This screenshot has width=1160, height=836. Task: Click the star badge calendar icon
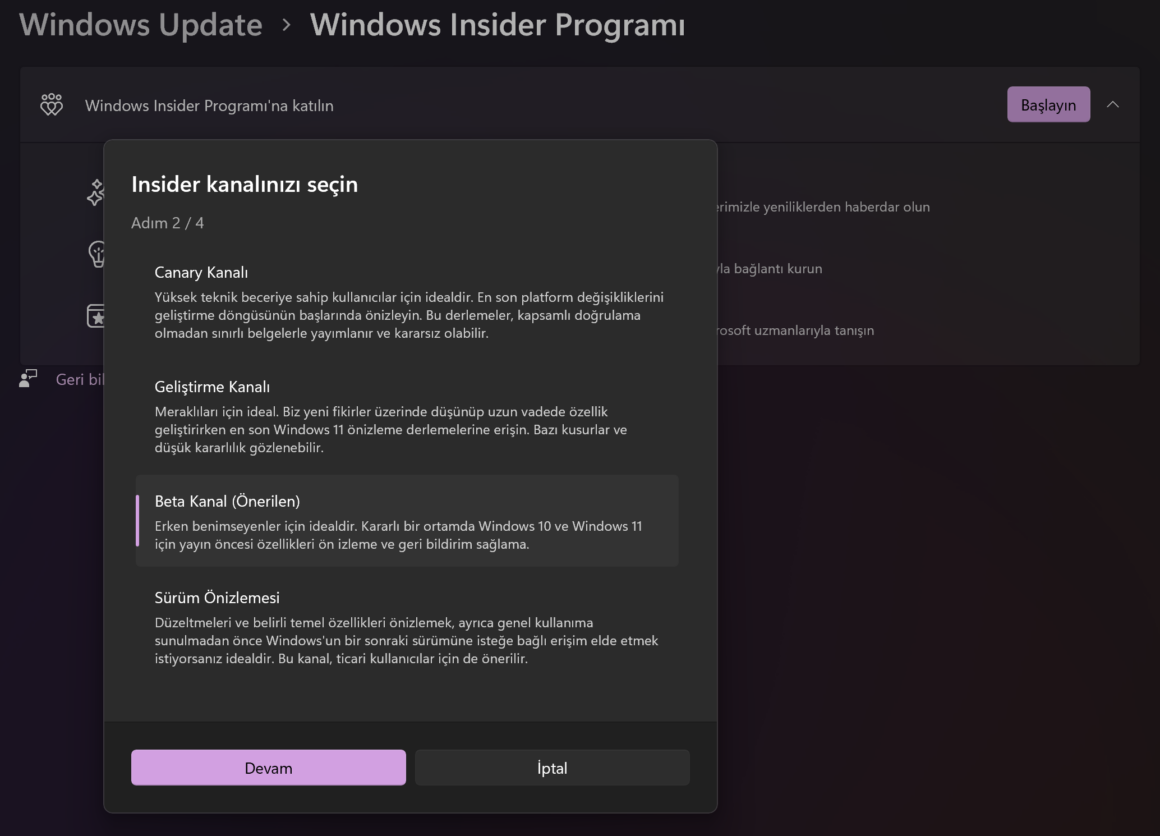[95, 316]
